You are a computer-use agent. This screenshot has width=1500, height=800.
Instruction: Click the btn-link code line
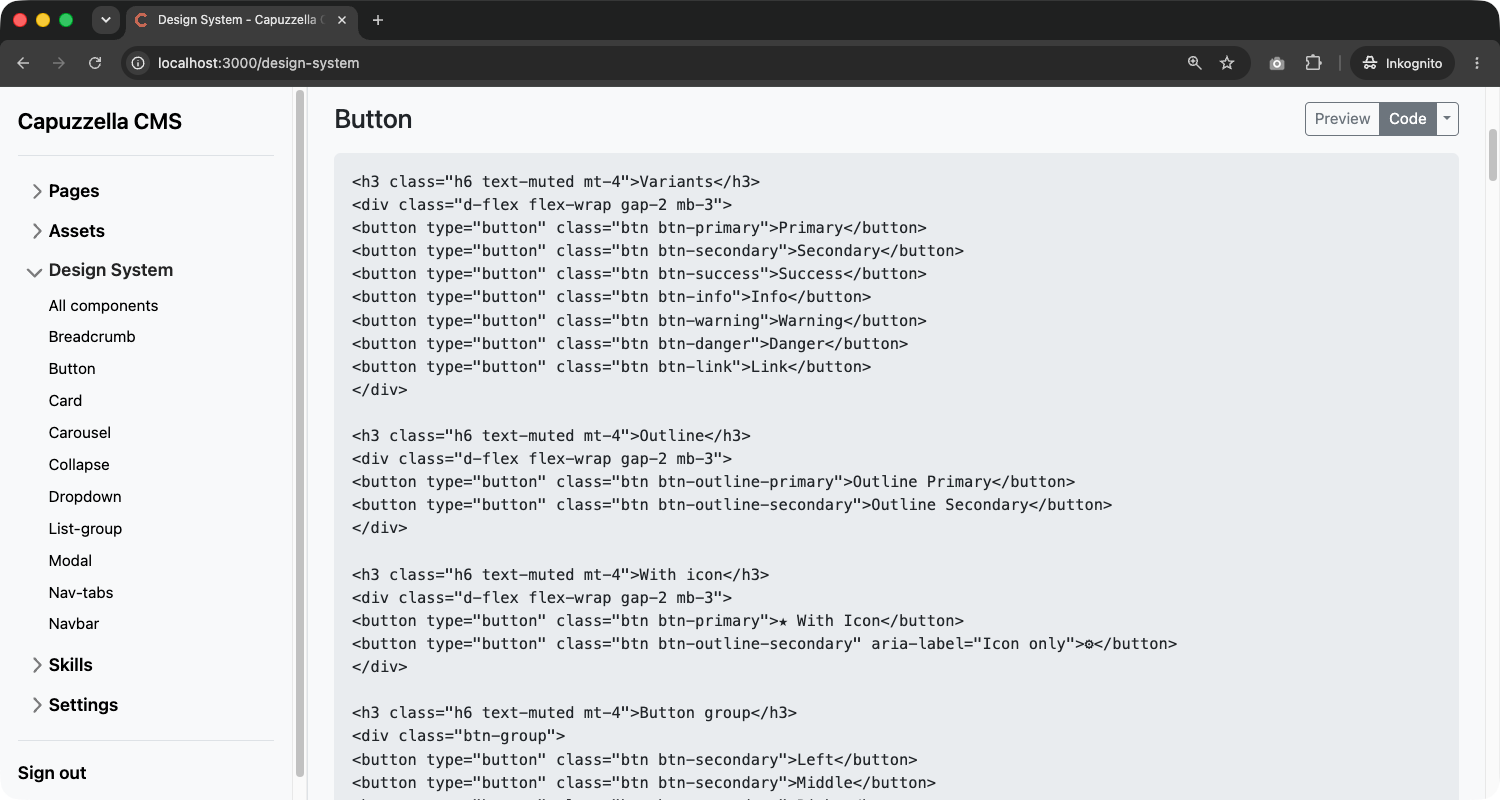[611, 367]
